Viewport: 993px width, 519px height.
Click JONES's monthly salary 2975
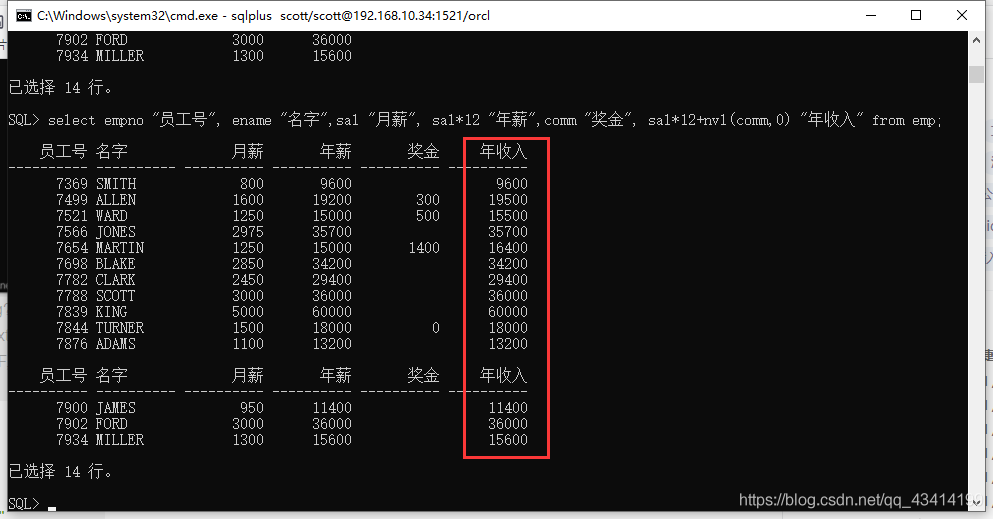(248, 232)
